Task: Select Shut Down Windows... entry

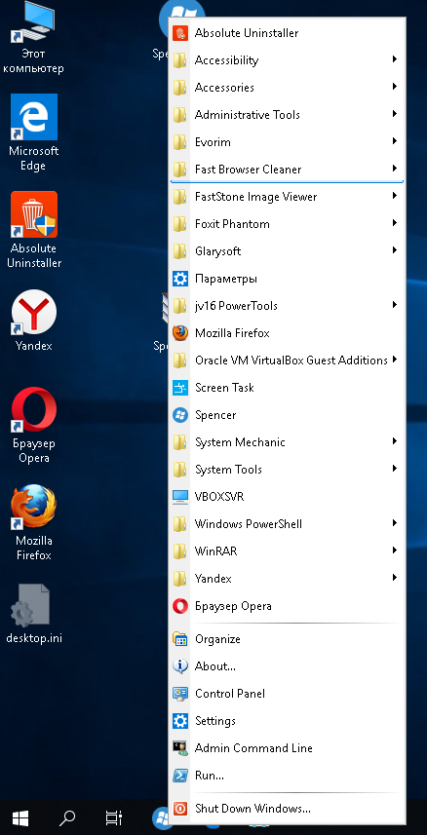Action: 286,808
